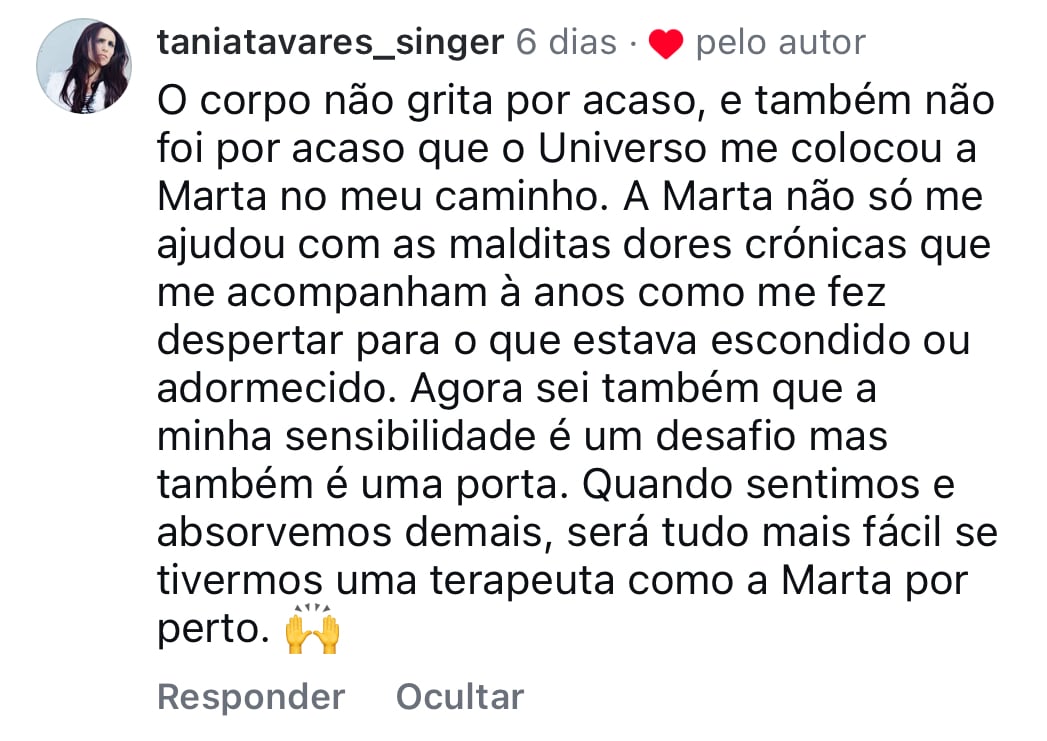Click the 'pelo autor' label

(780, 42)
